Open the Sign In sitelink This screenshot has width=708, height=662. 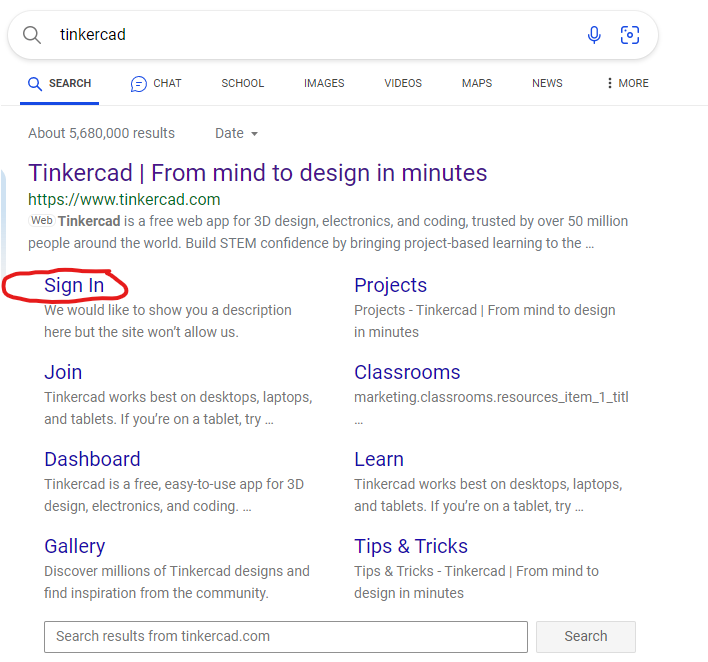[x=74, y=285]
